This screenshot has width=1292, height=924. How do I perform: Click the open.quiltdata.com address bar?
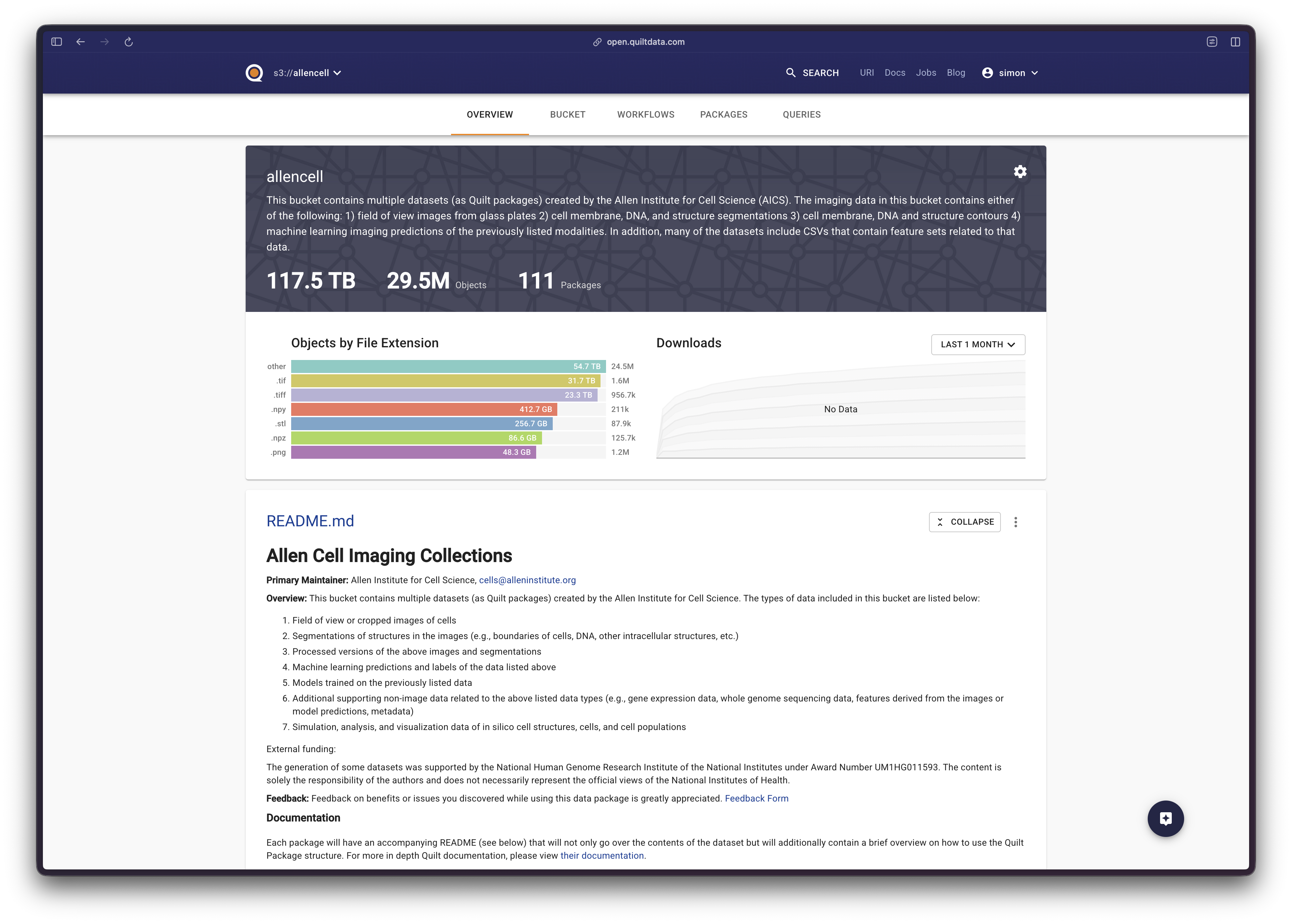645,42
